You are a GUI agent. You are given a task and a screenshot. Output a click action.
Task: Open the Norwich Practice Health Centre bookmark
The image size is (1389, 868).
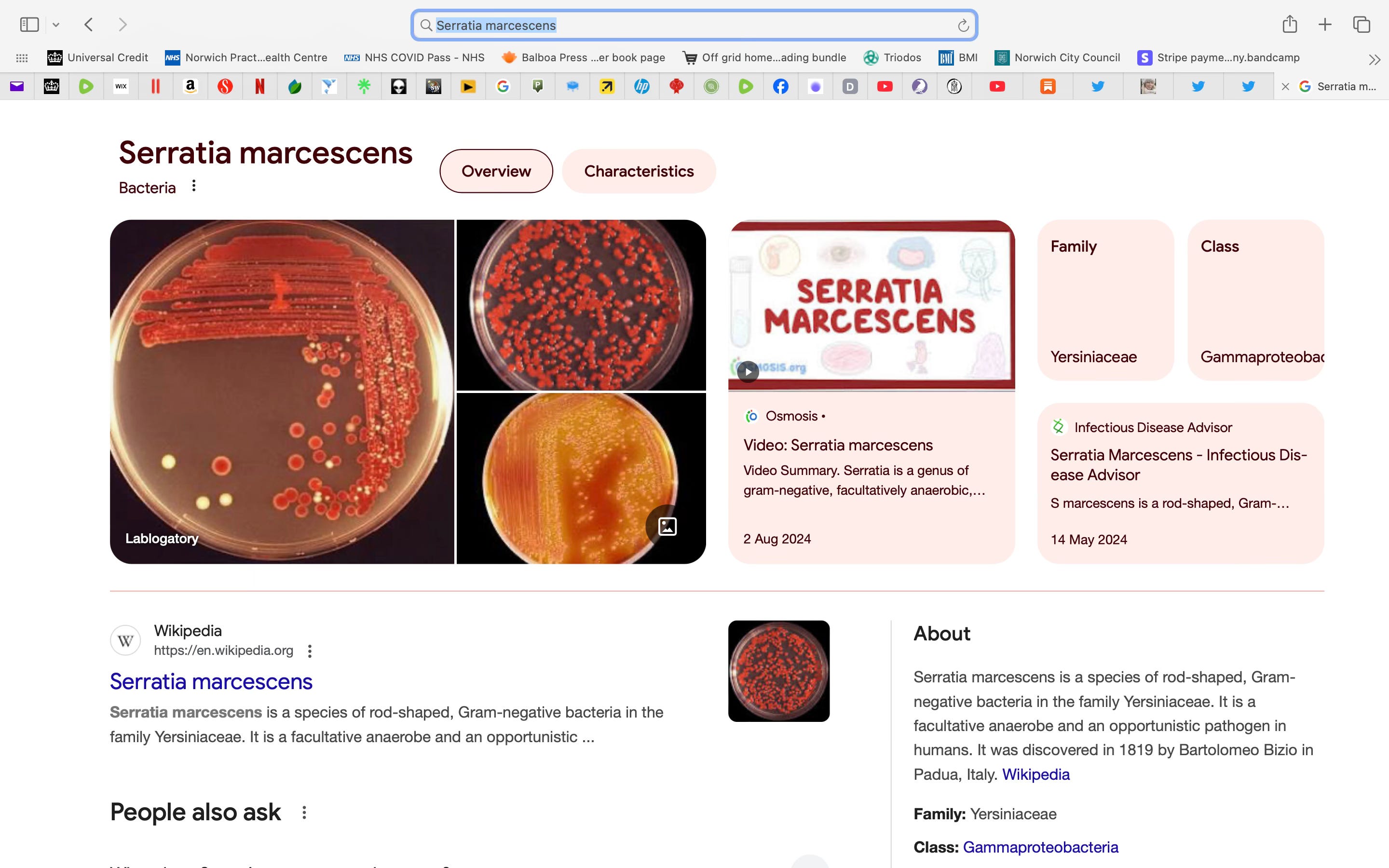(x=245, y=57)
